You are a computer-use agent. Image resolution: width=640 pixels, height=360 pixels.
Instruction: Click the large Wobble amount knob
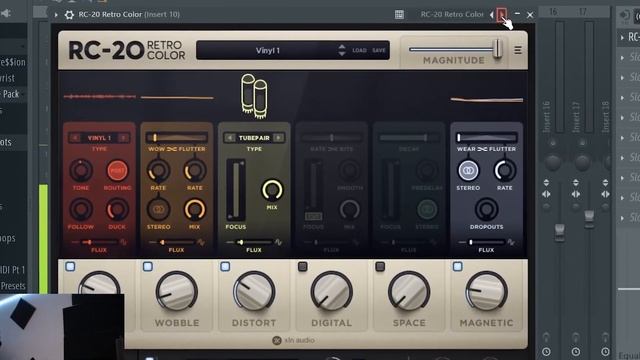[176, 291]
